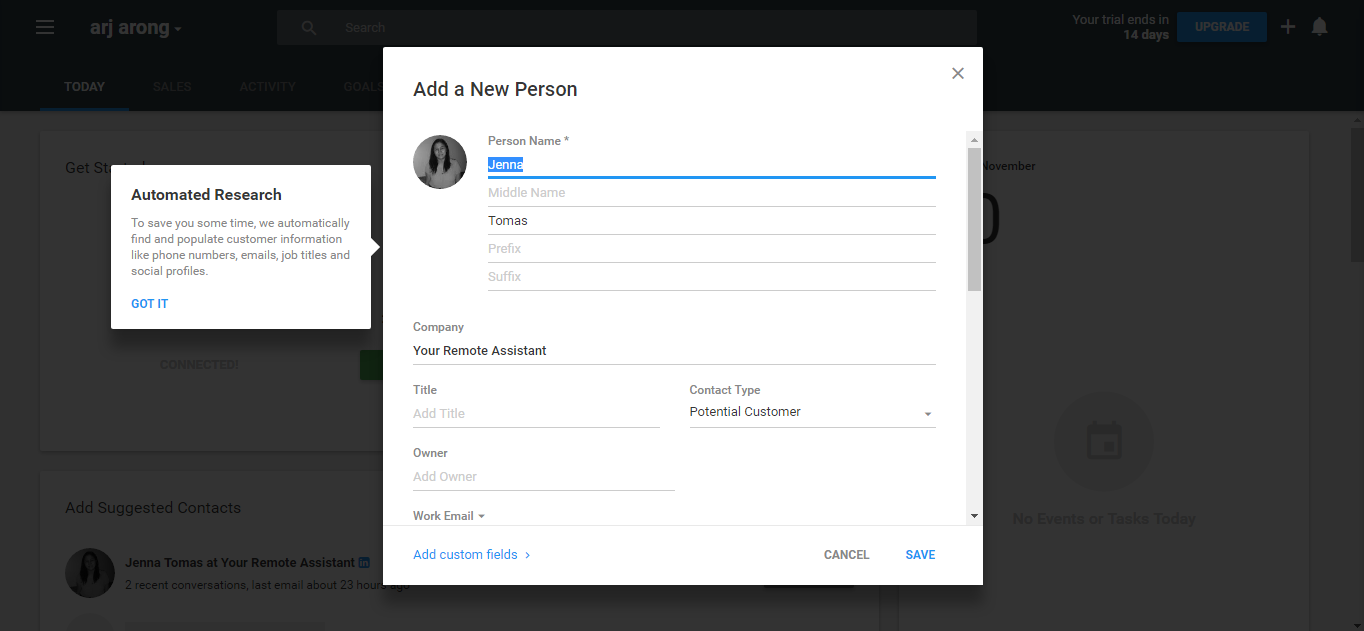Dismiss tooltip with GOT IT

click(x=150, y=304)
